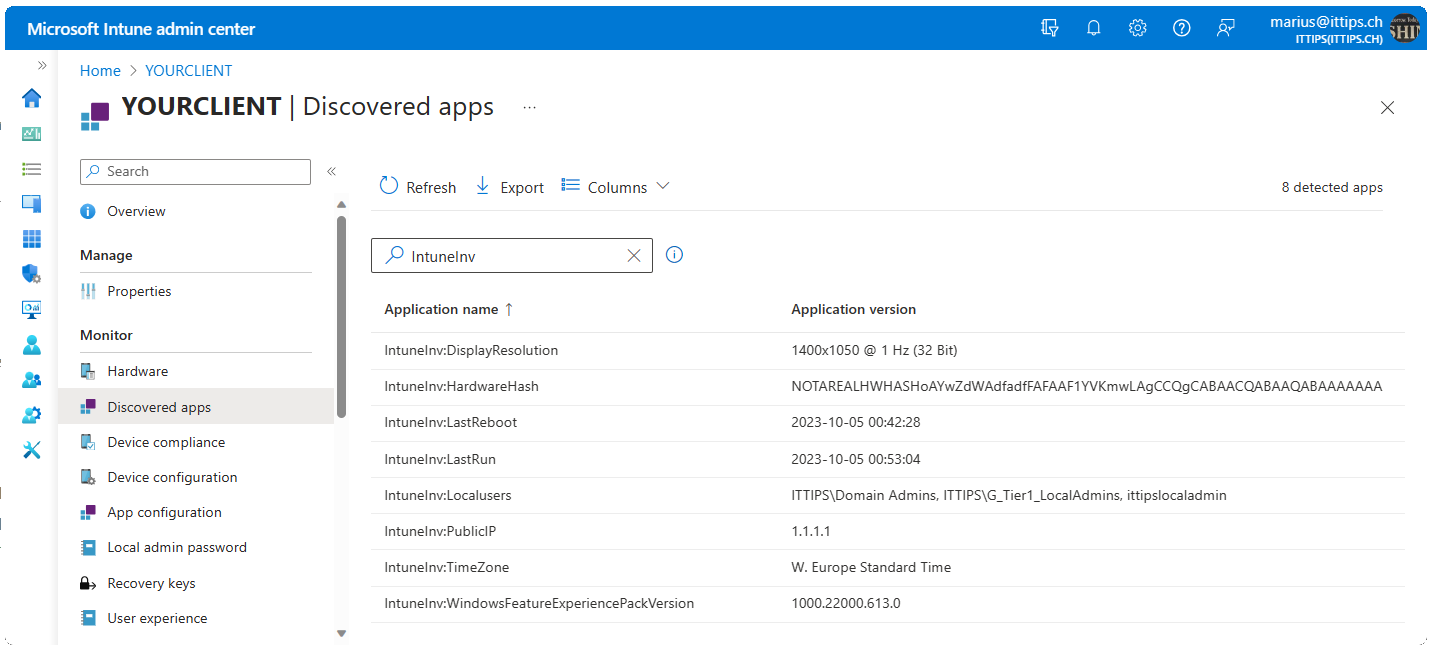Click the W. Europe Standard Time value
Image resolution: width=1431 pixels, height=648 pixels.
coord(871,567)
